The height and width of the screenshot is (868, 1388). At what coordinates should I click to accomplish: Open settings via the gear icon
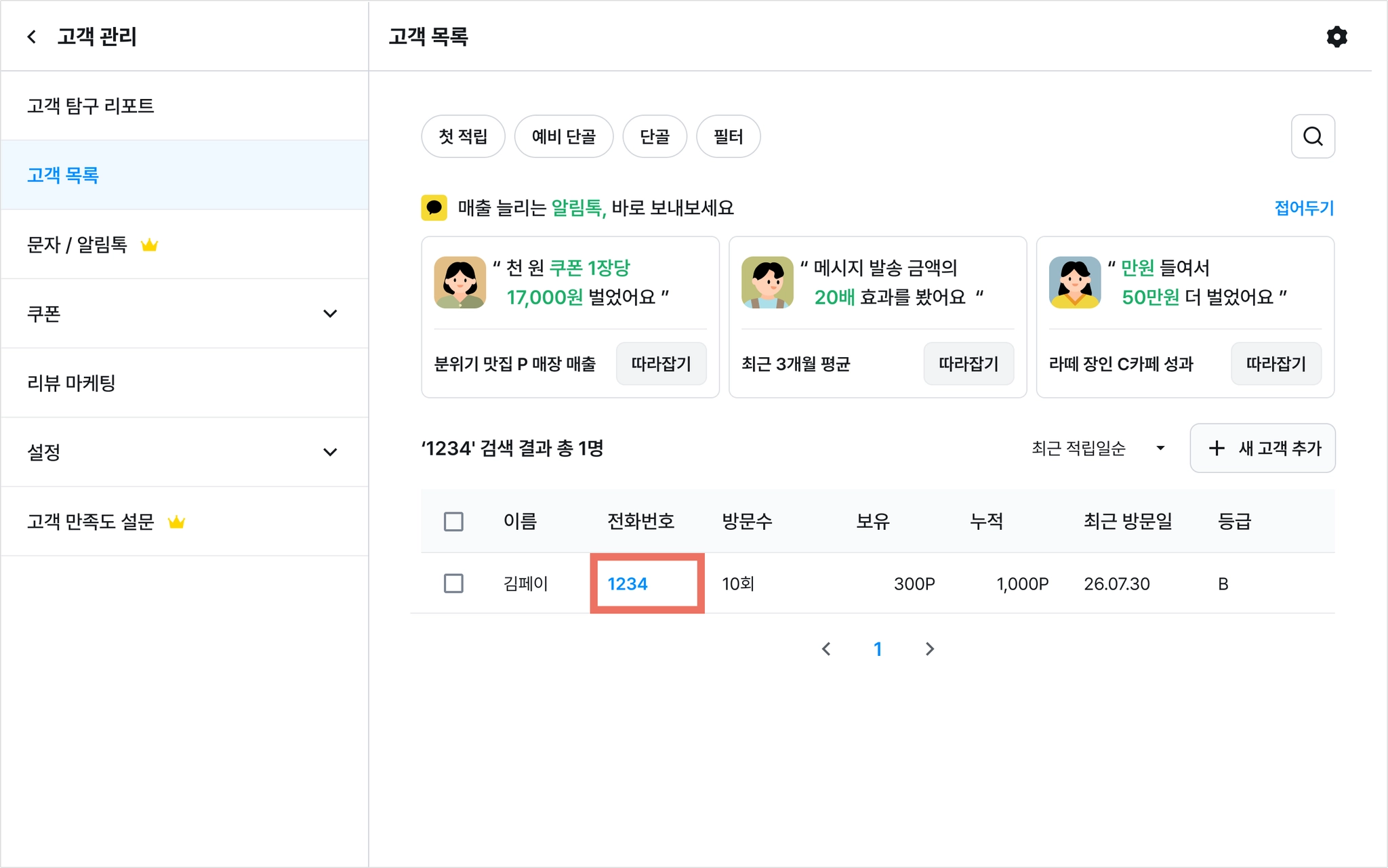[1336, 37]
